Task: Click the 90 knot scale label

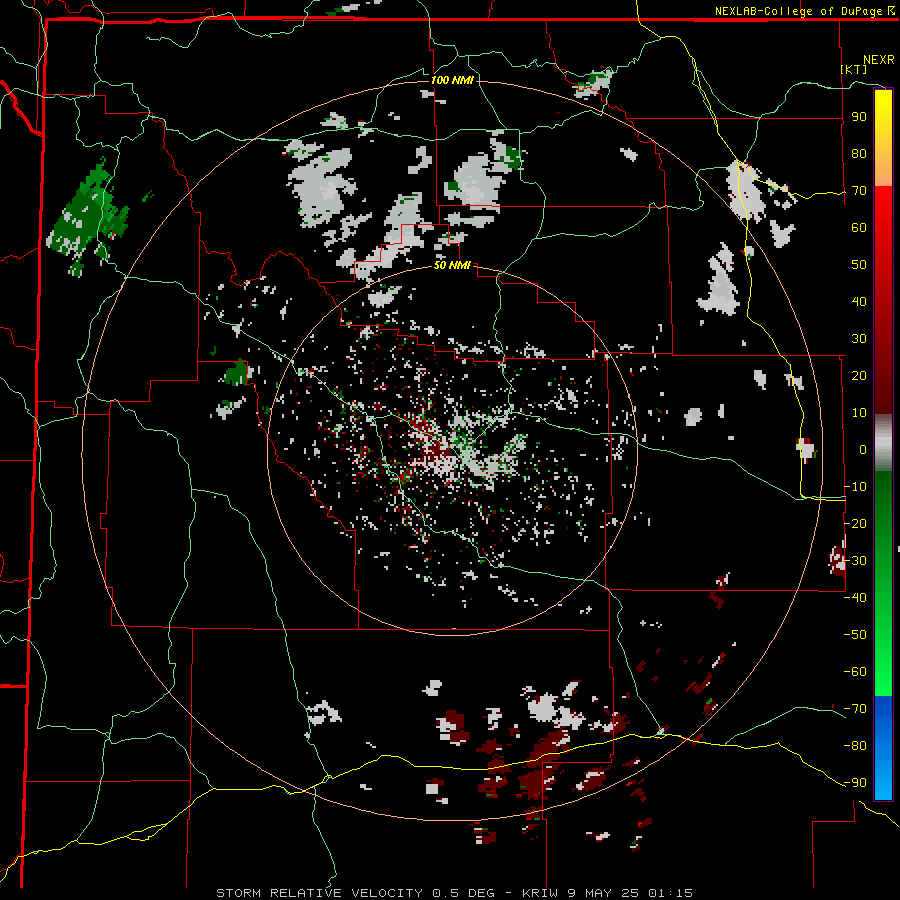Action: (859, 117)
